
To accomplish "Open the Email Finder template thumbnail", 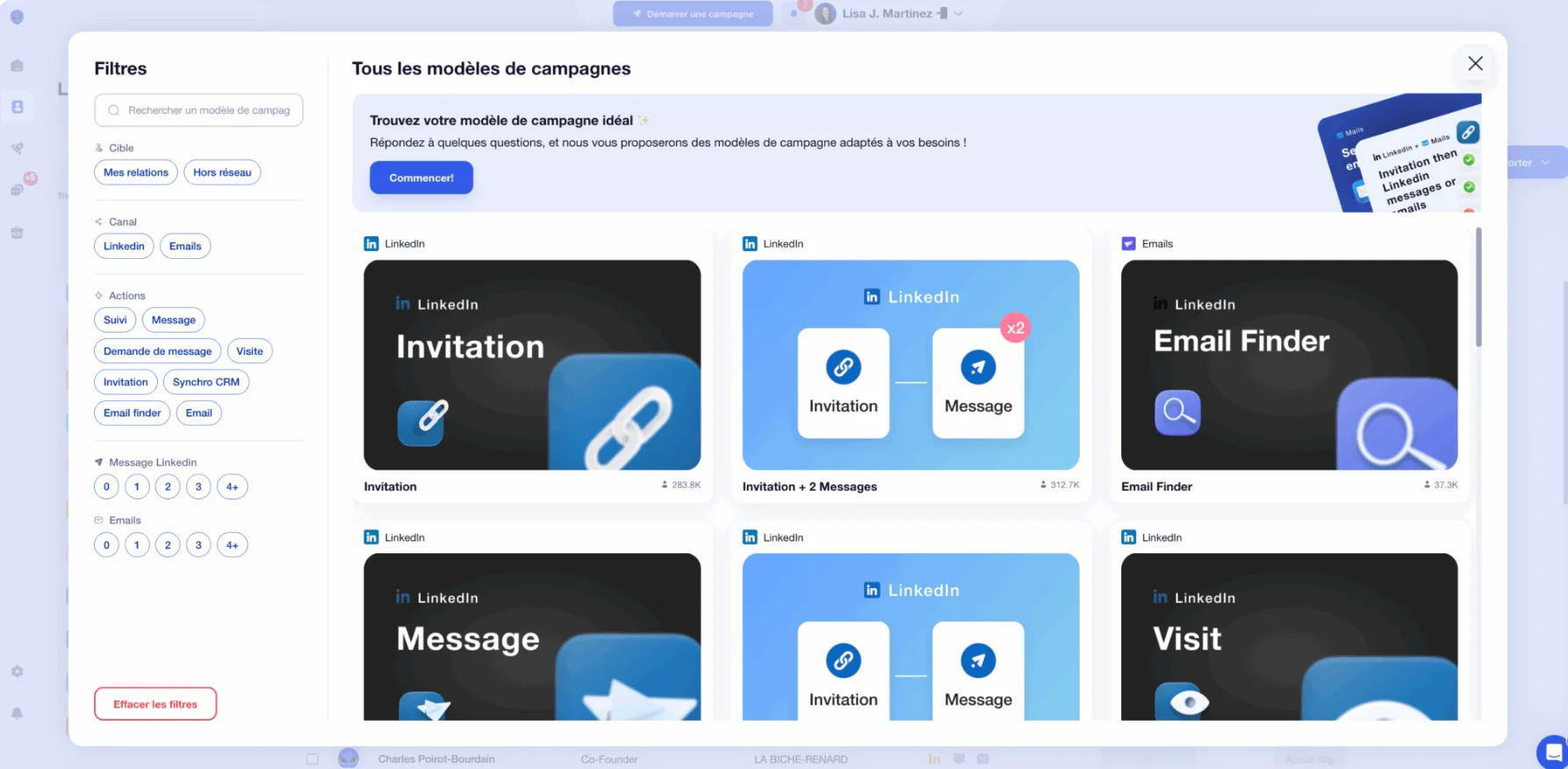I will tap(1289, 364).
